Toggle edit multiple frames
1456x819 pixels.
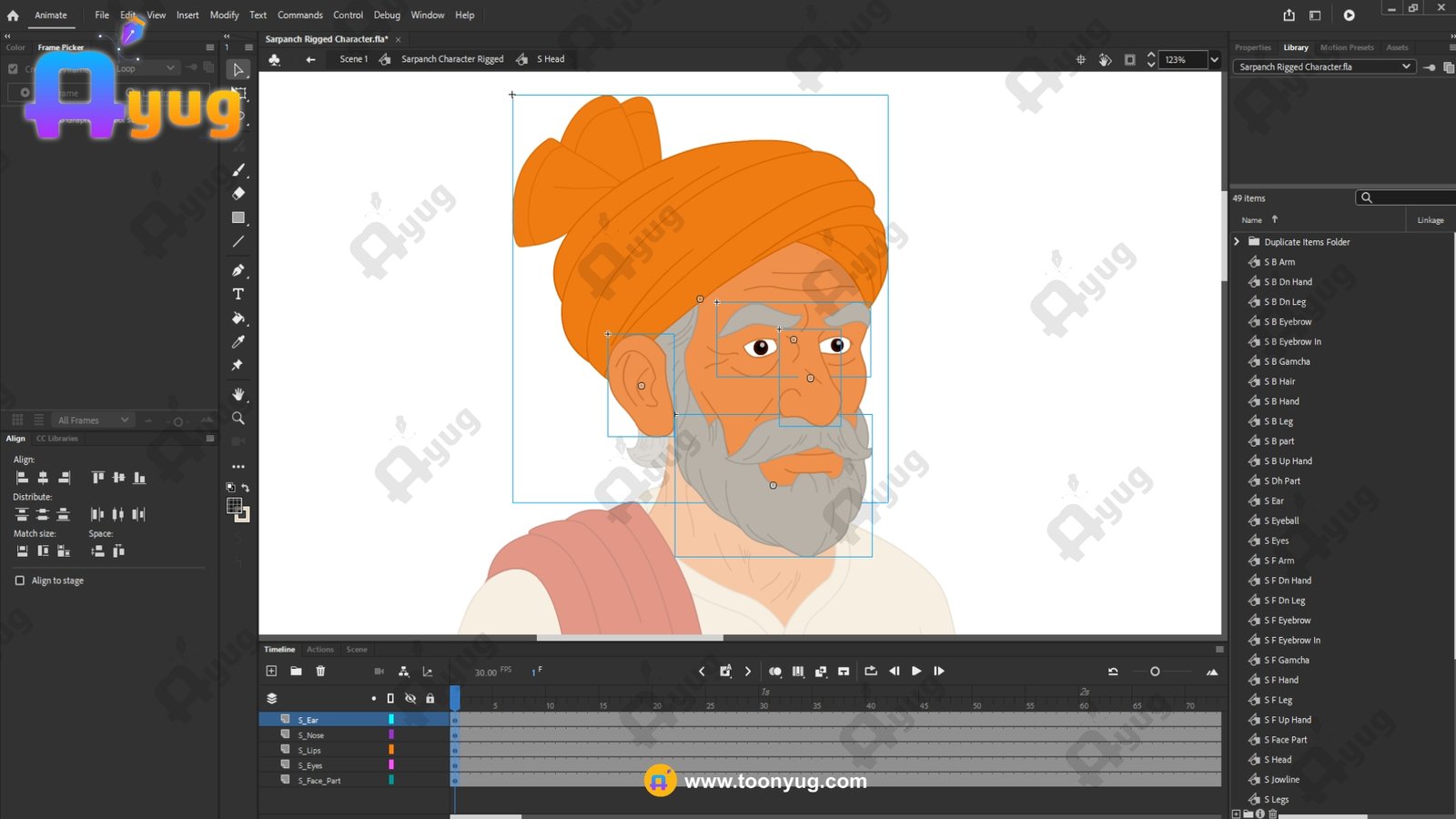tap(798, 672)
